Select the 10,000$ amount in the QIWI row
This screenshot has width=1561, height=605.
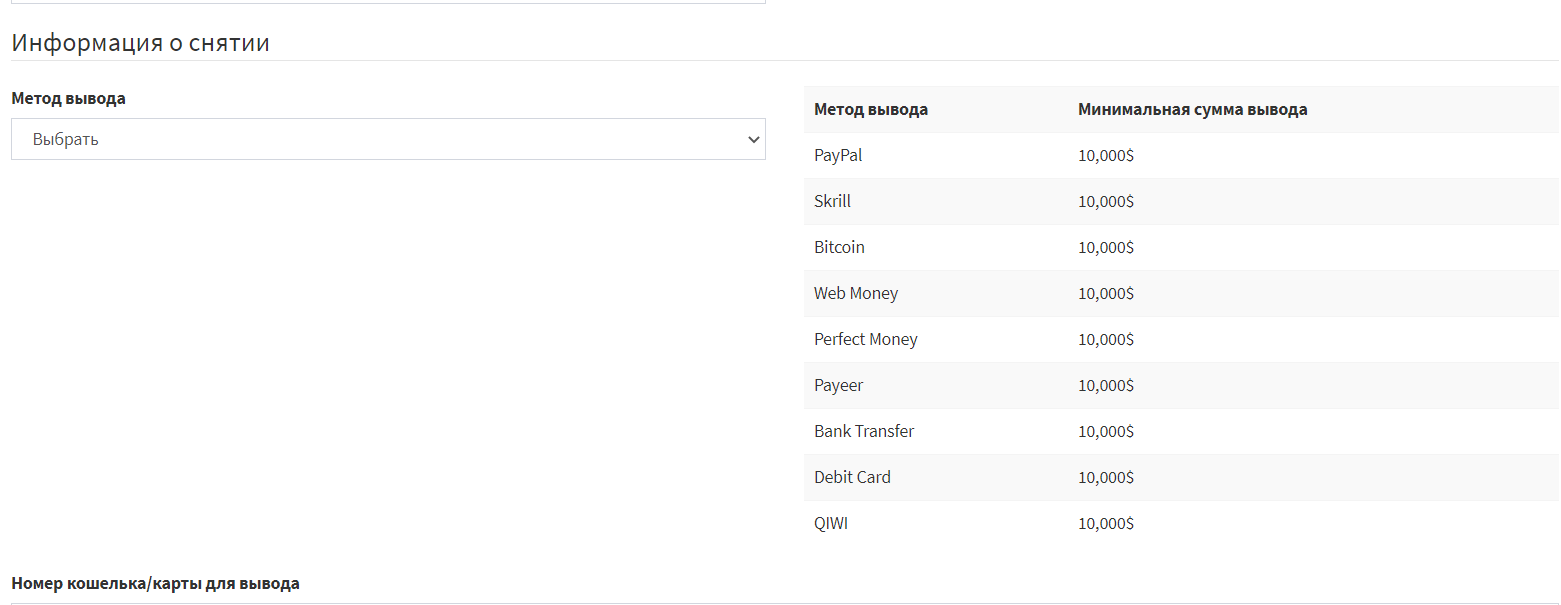click(x=1105, y=524)
